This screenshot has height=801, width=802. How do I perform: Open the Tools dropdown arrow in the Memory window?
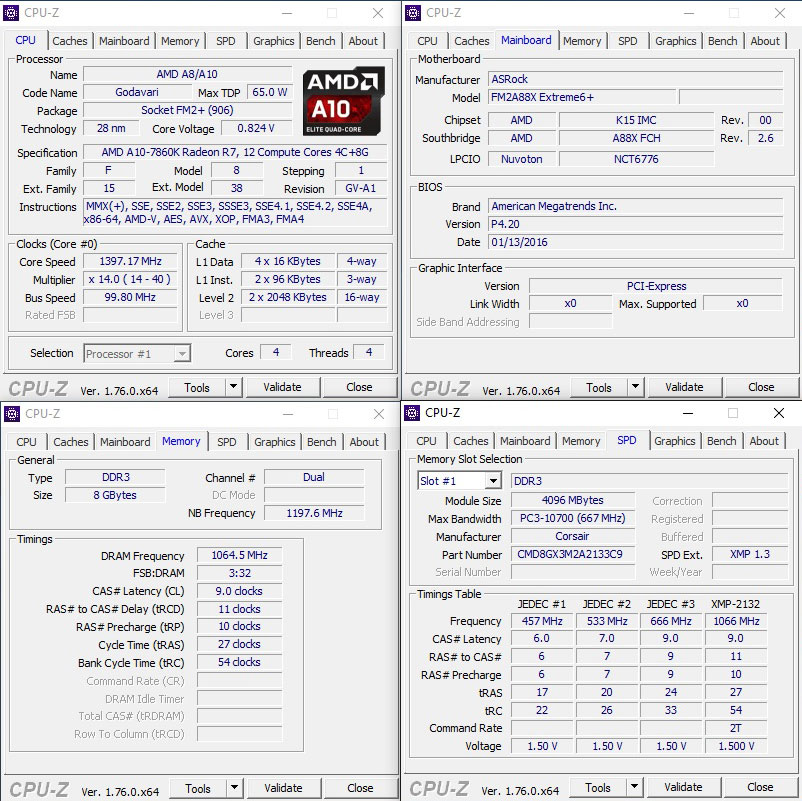pos(234,788)
